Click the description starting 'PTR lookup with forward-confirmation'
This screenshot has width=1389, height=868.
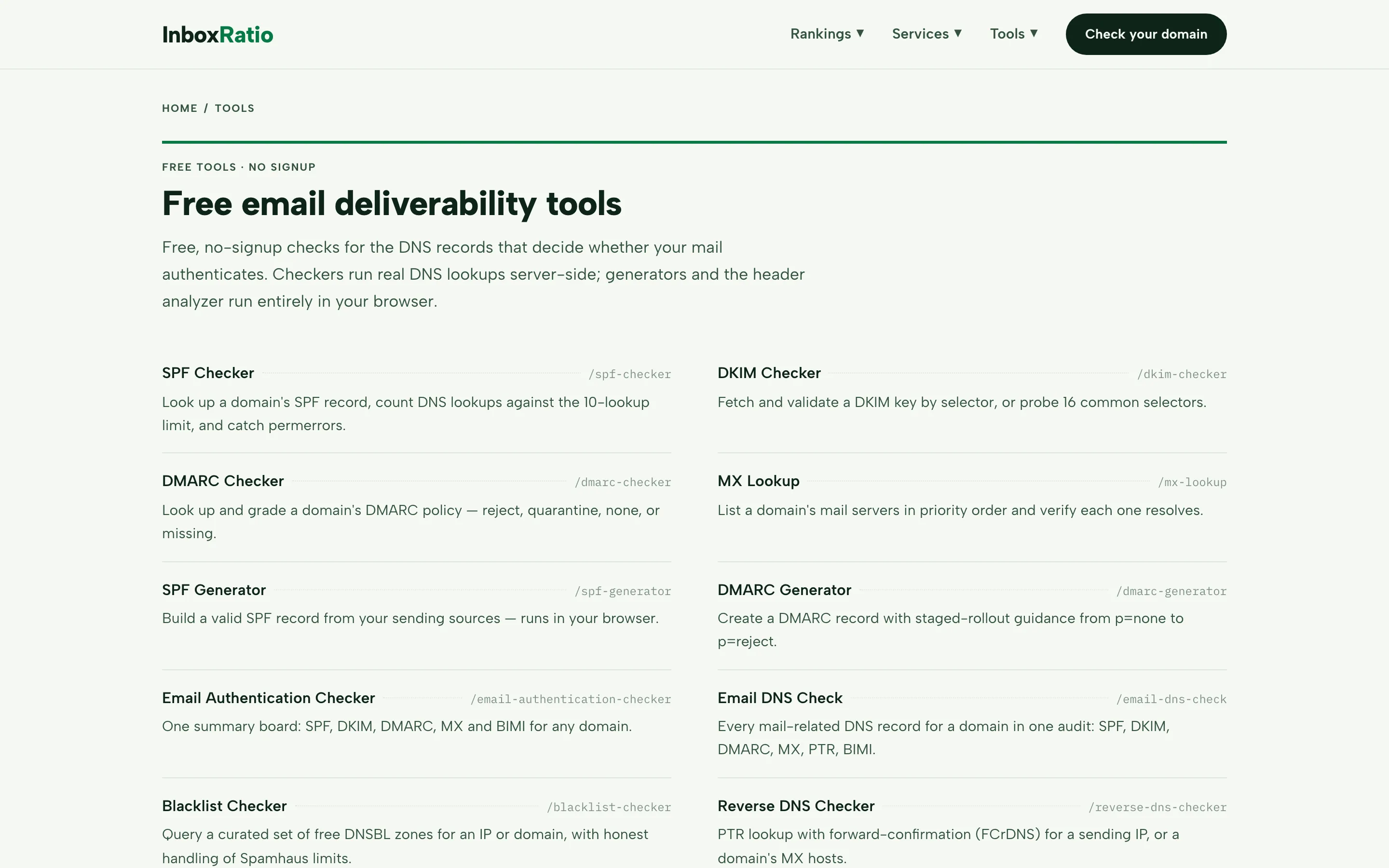click(948, 846)
